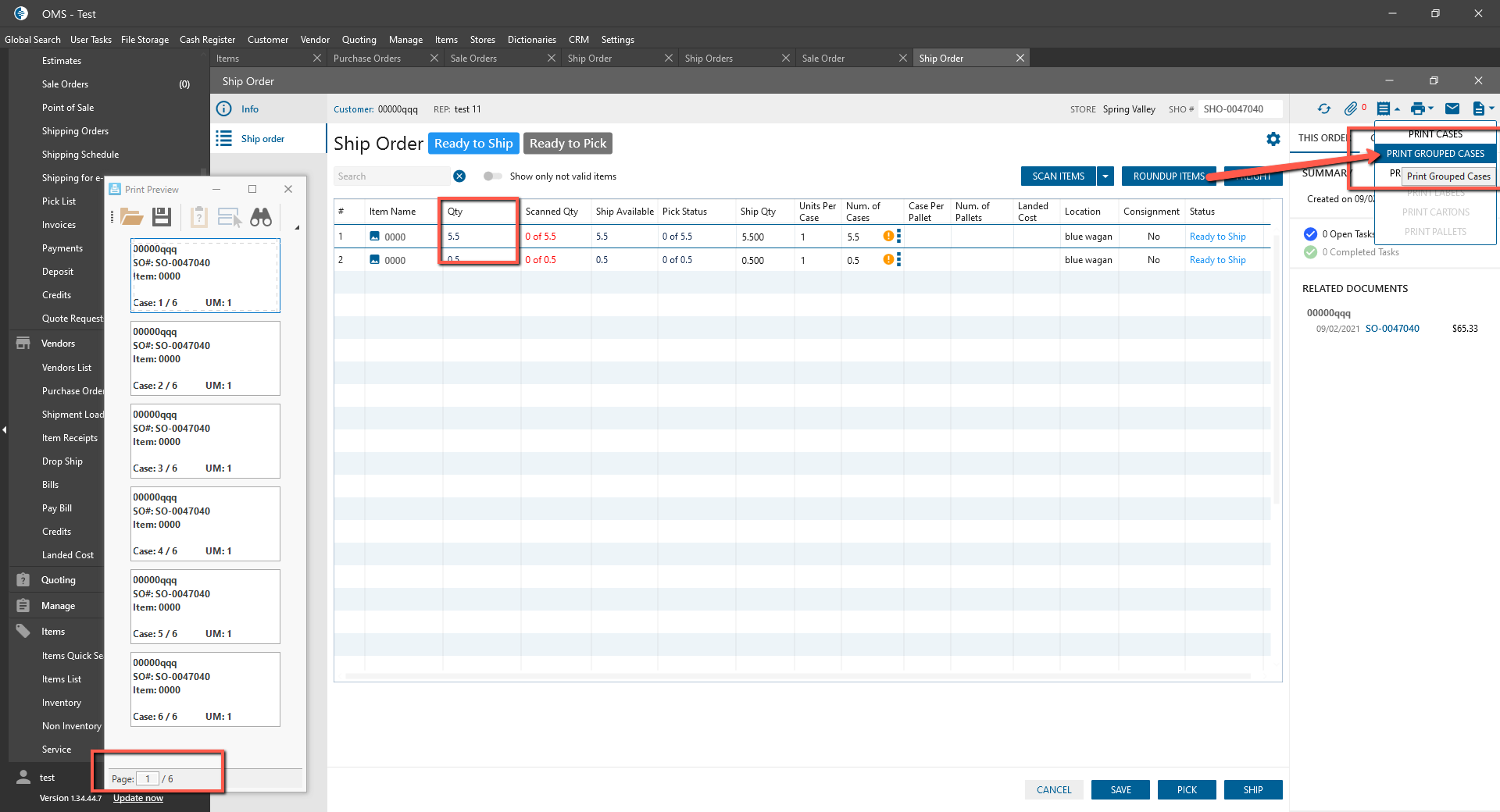1500x812 pixels.
Task: Click the user profile icon beside test
Action: pyautogui.click(x=23, y=778)
